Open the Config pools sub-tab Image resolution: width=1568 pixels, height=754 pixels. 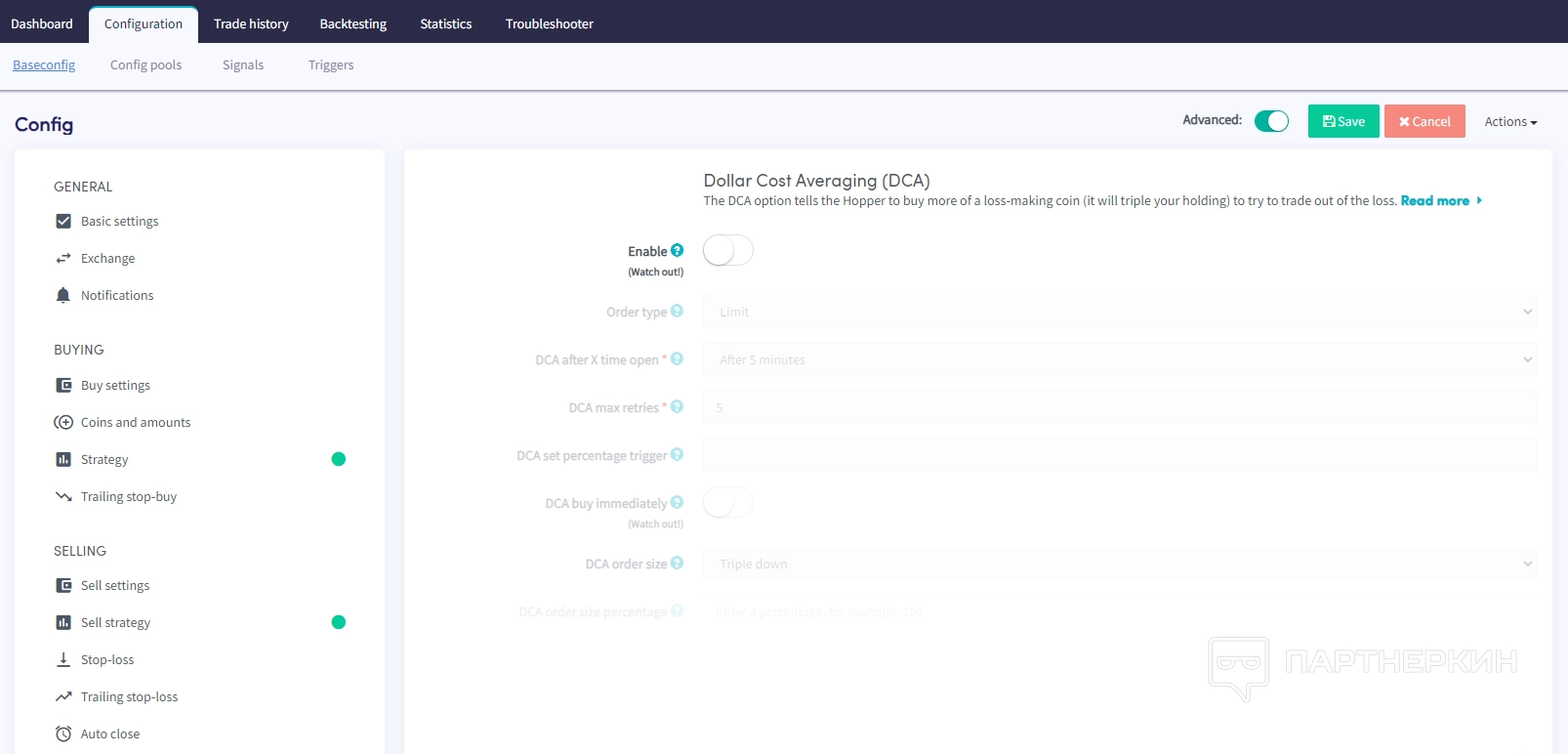coord(145,65)
